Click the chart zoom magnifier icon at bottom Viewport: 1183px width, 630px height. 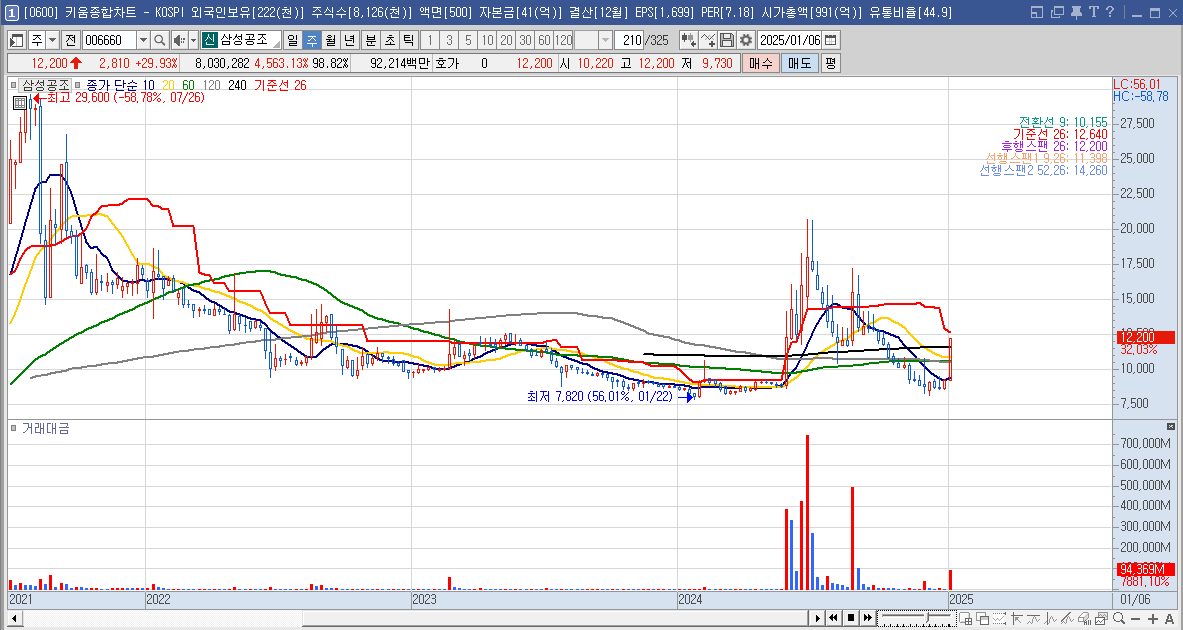point(1119,619)
